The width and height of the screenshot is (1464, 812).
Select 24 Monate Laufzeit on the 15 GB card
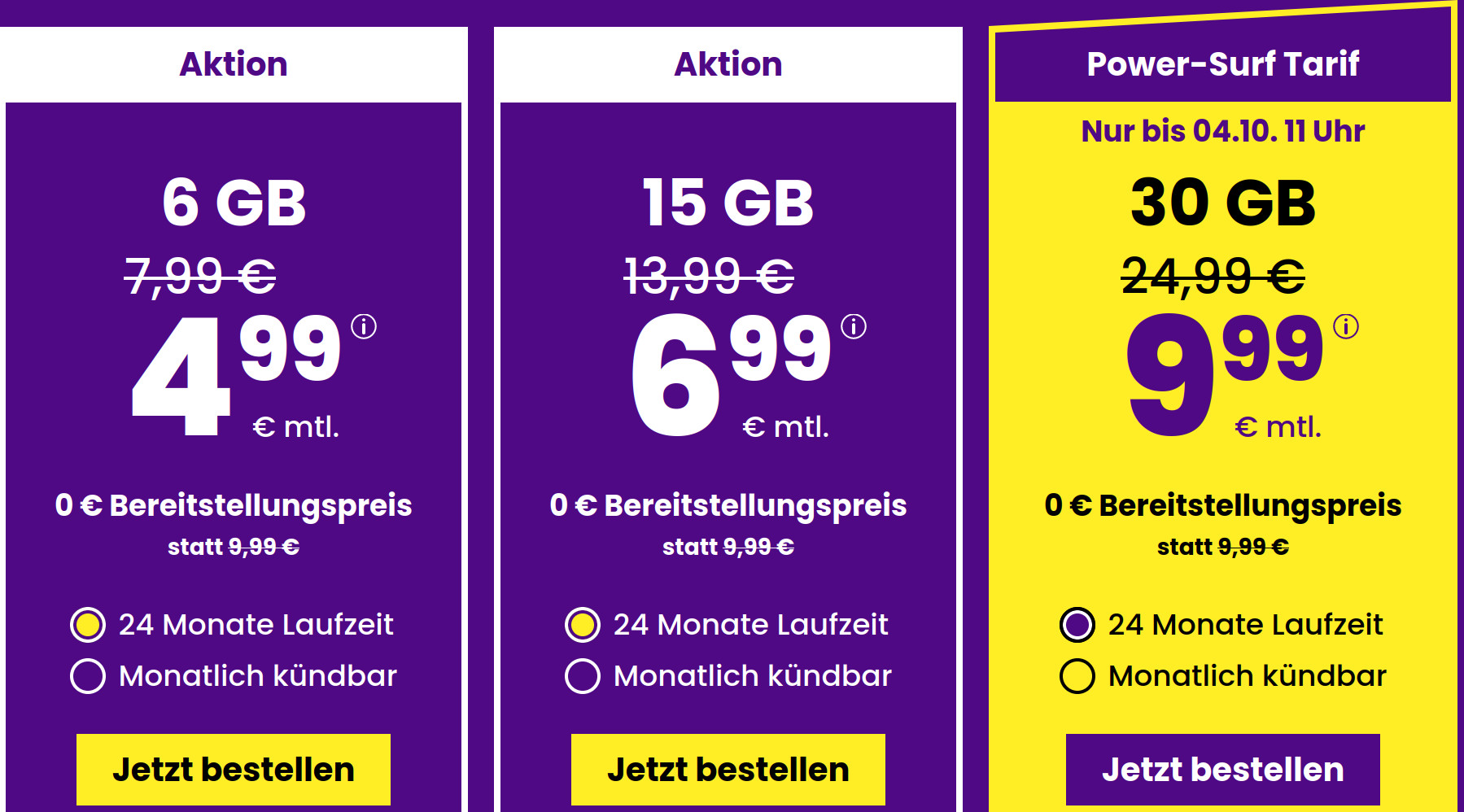tap(583, 625)
